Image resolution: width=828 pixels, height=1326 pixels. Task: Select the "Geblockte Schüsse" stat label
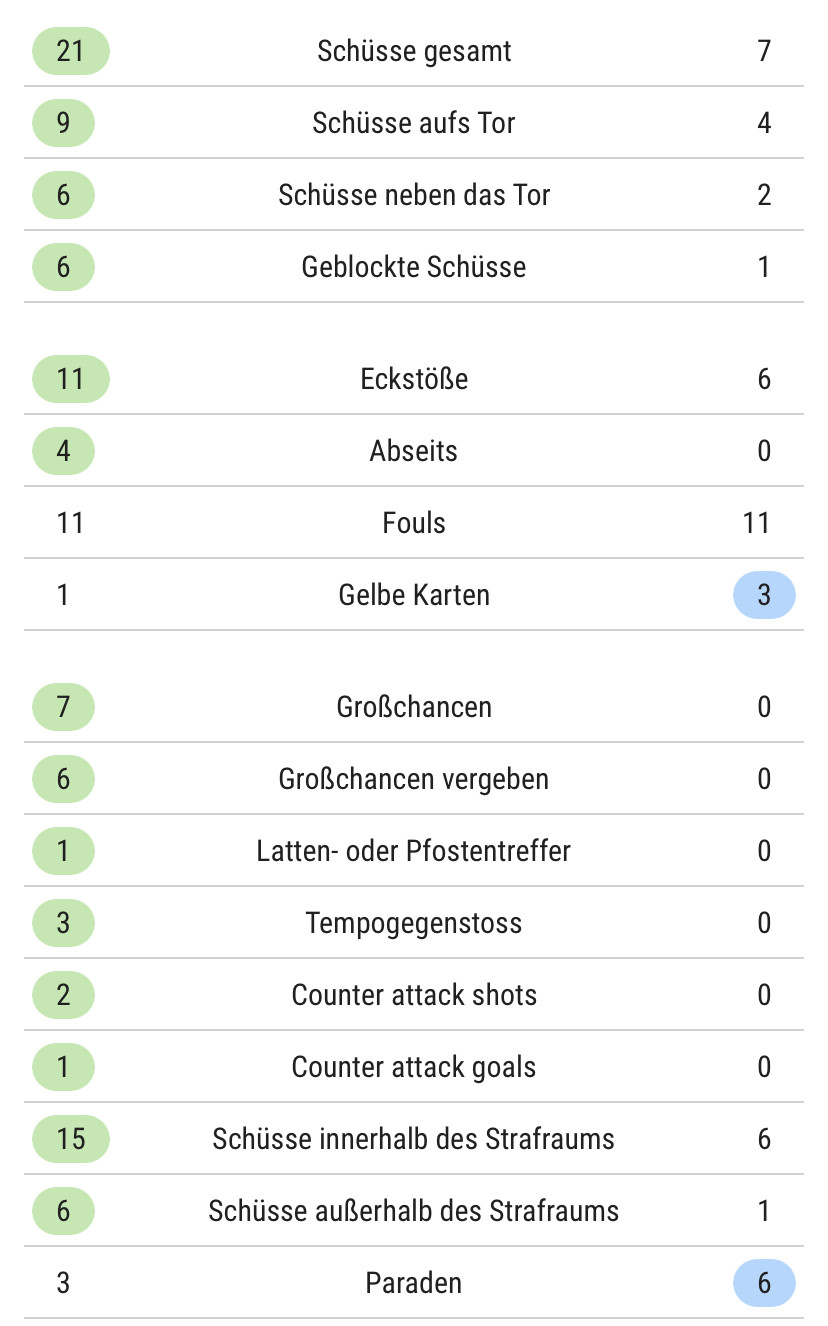[414, 267]
